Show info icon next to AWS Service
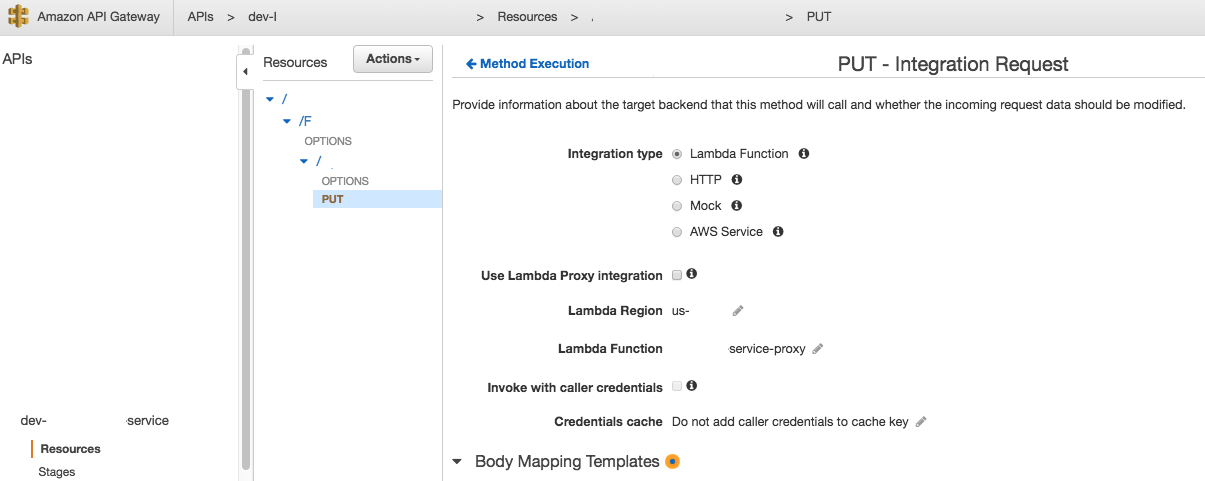1205x481 pixels. point(778,232)
